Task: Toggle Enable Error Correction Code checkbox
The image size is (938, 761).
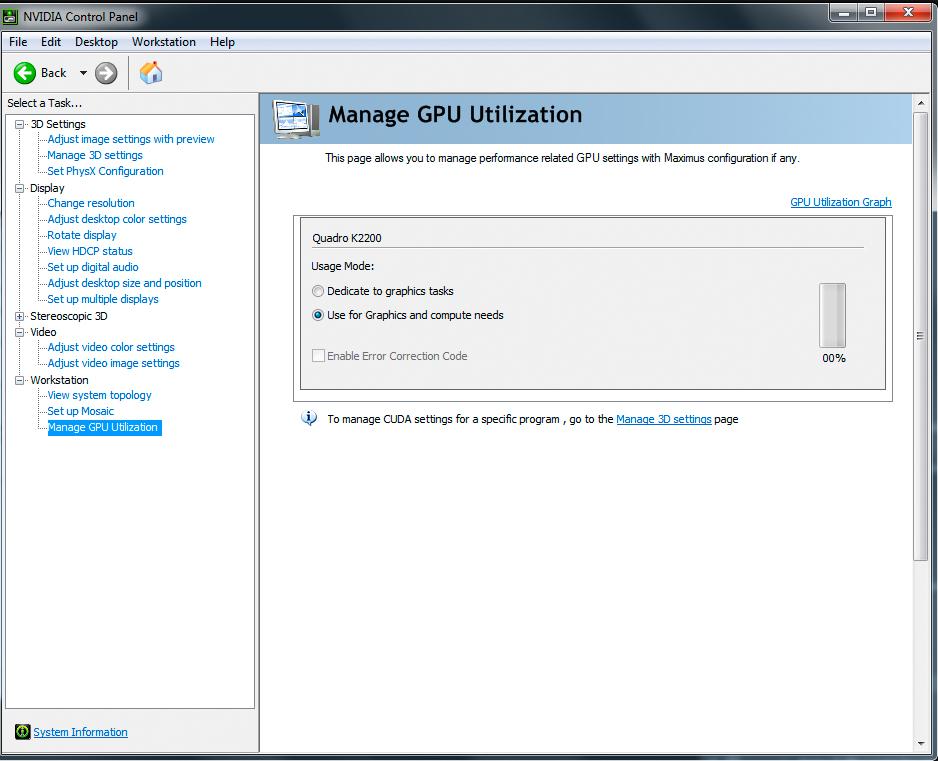Action: point(318,356)
